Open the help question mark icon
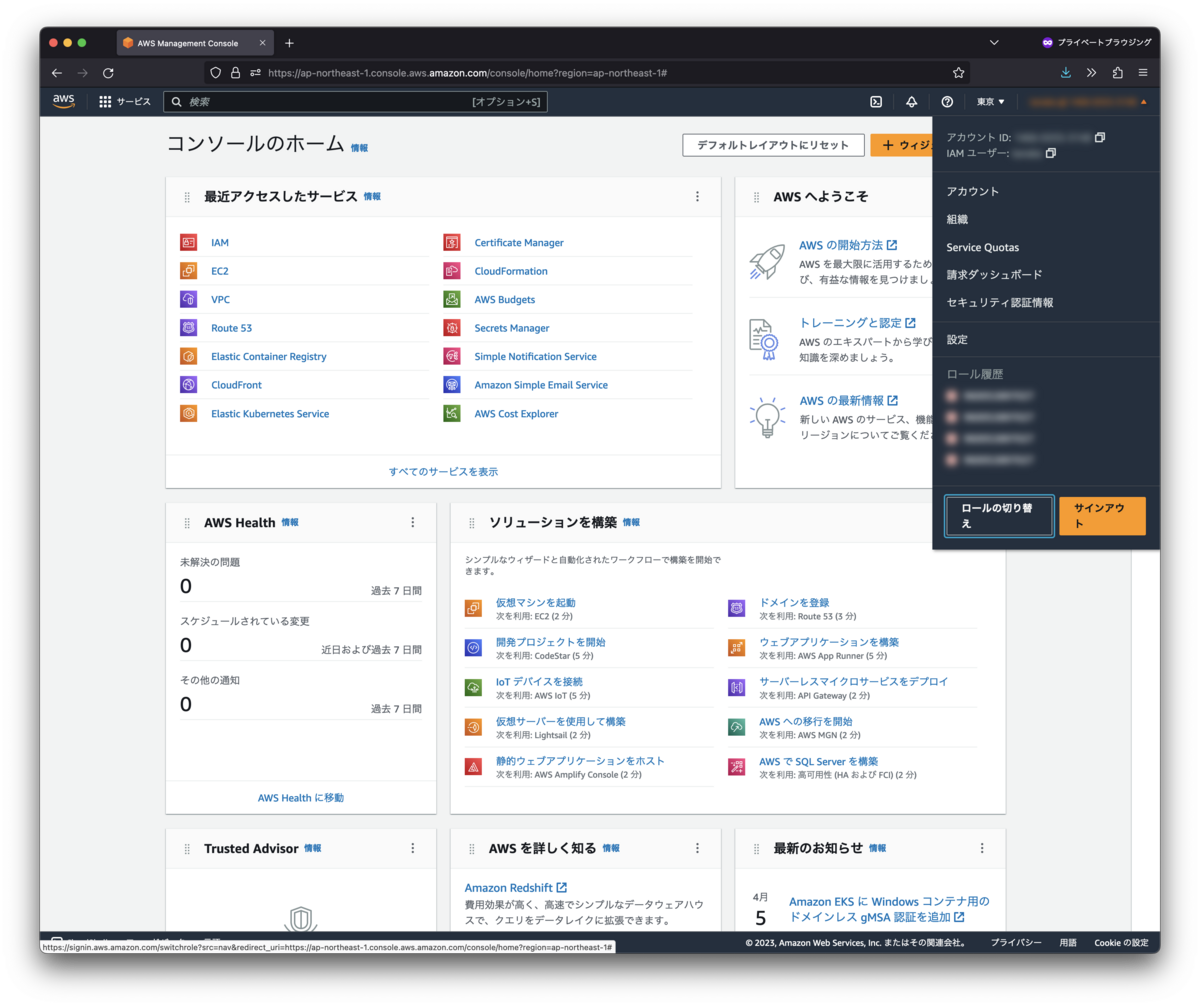This screenshot has width=1200, height=1006. click(947, 102)
